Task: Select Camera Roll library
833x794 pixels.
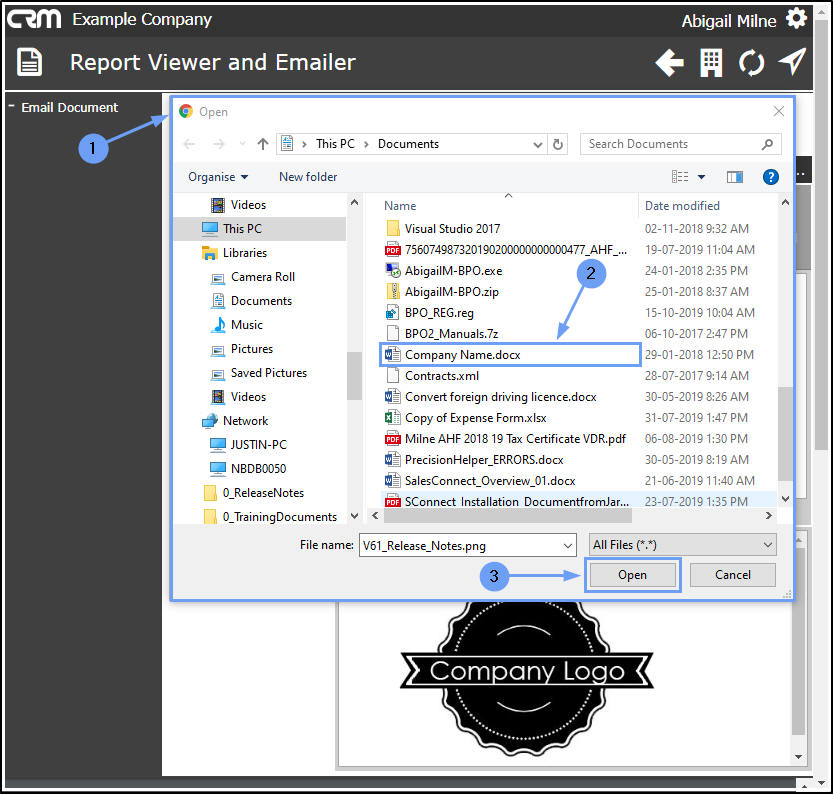Action: (260, 277)
